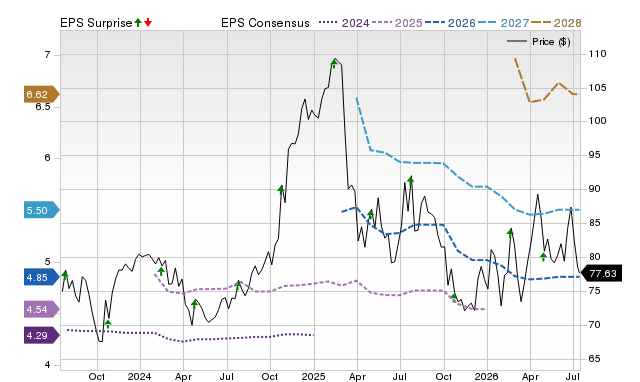Click the 2025 x-axis label

click(313, 376)
